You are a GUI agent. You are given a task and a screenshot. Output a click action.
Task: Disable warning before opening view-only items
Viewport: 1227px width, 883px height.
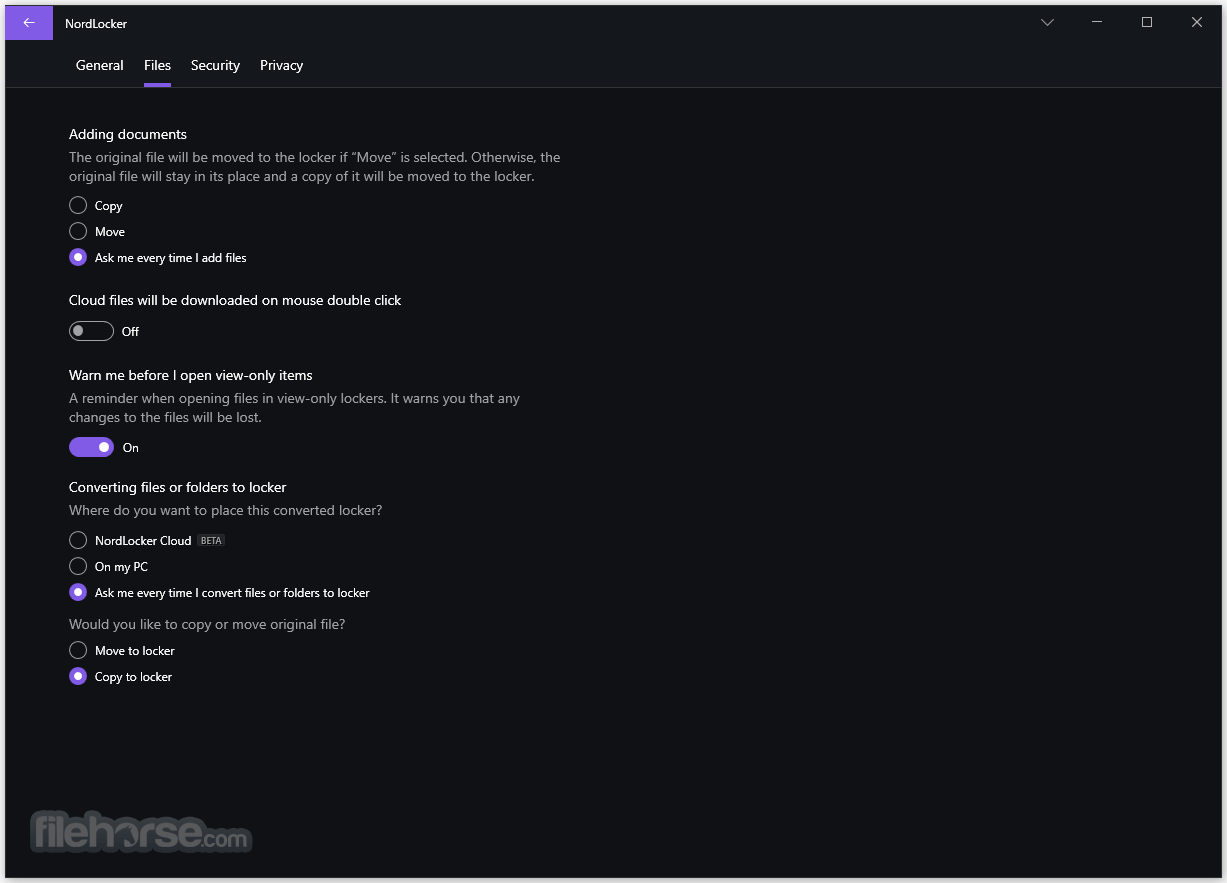91,447
